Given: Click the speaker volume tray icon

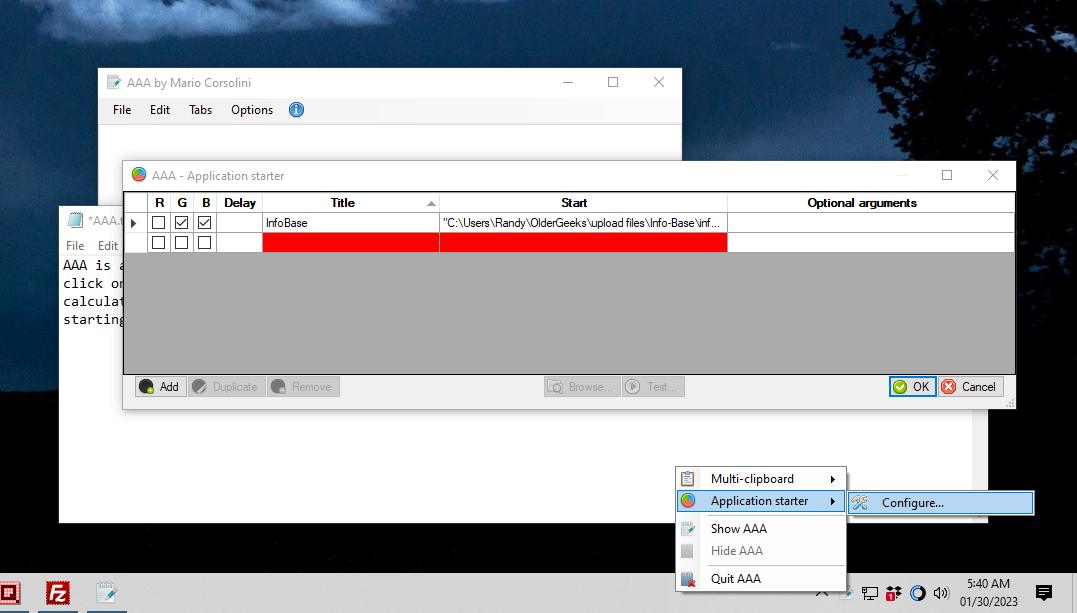Looking at the screenshot, I should pyautogui.click(x=941, y=593).
